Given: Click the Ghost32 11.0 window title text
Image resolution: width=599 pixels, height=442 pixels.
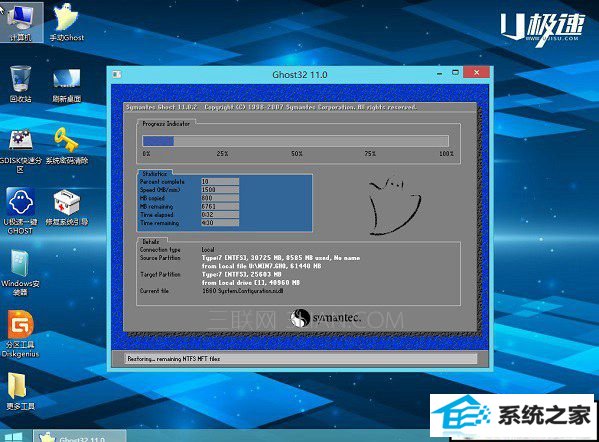Looking at the screenshot, I should pos(300,74).
